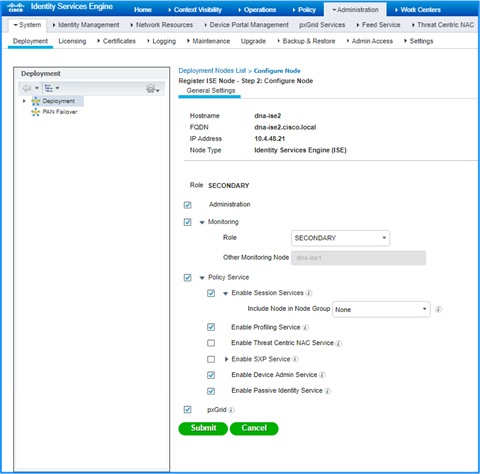Expand the Enable SXP Service arrow
Screen dimensions: 480x474
(x=226, y=359)
